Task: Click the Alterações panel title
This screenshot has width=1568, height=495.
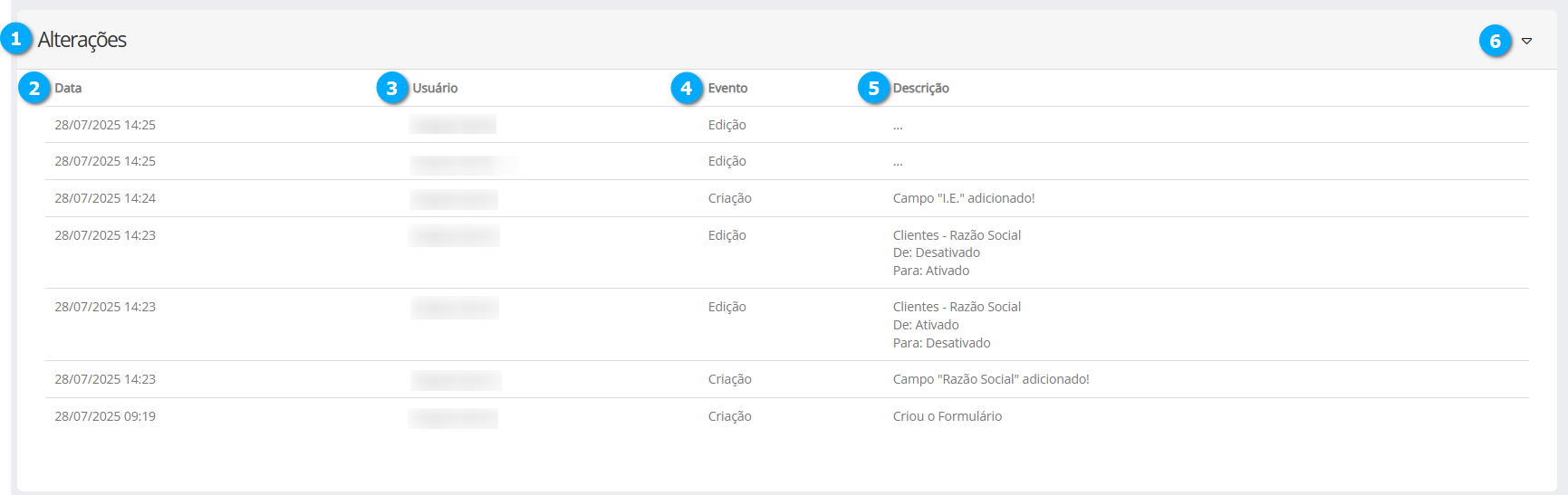Action: [82, 40]
